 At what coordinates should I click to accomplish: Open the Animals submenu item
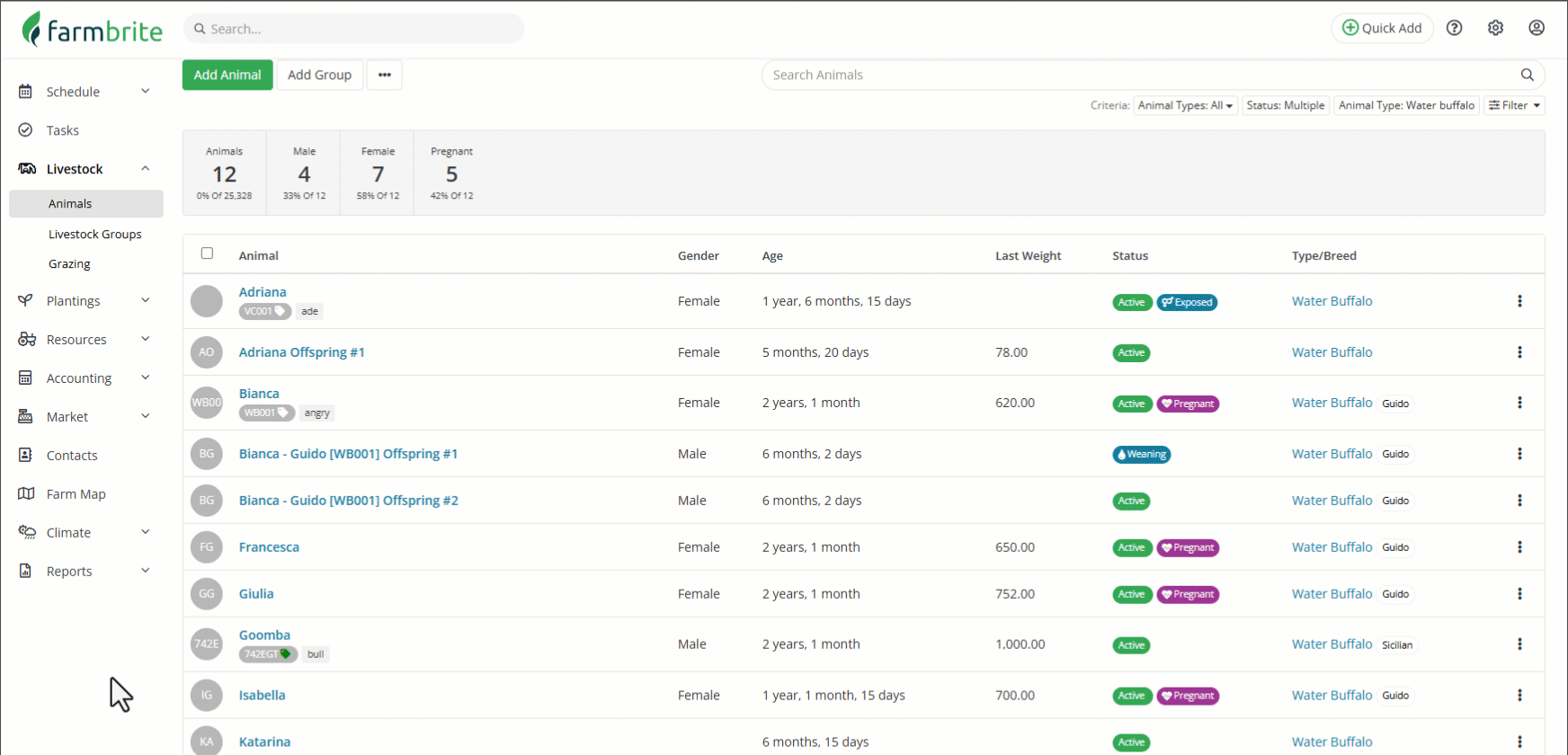pyautogui.click(x=86, y=204)
